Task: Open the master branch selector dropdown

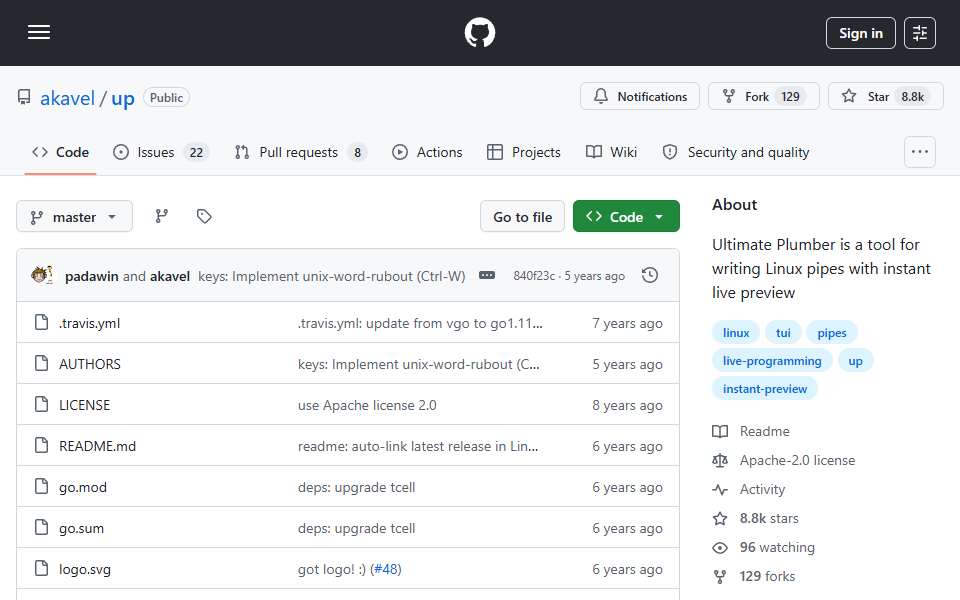Action: point(74,217)
